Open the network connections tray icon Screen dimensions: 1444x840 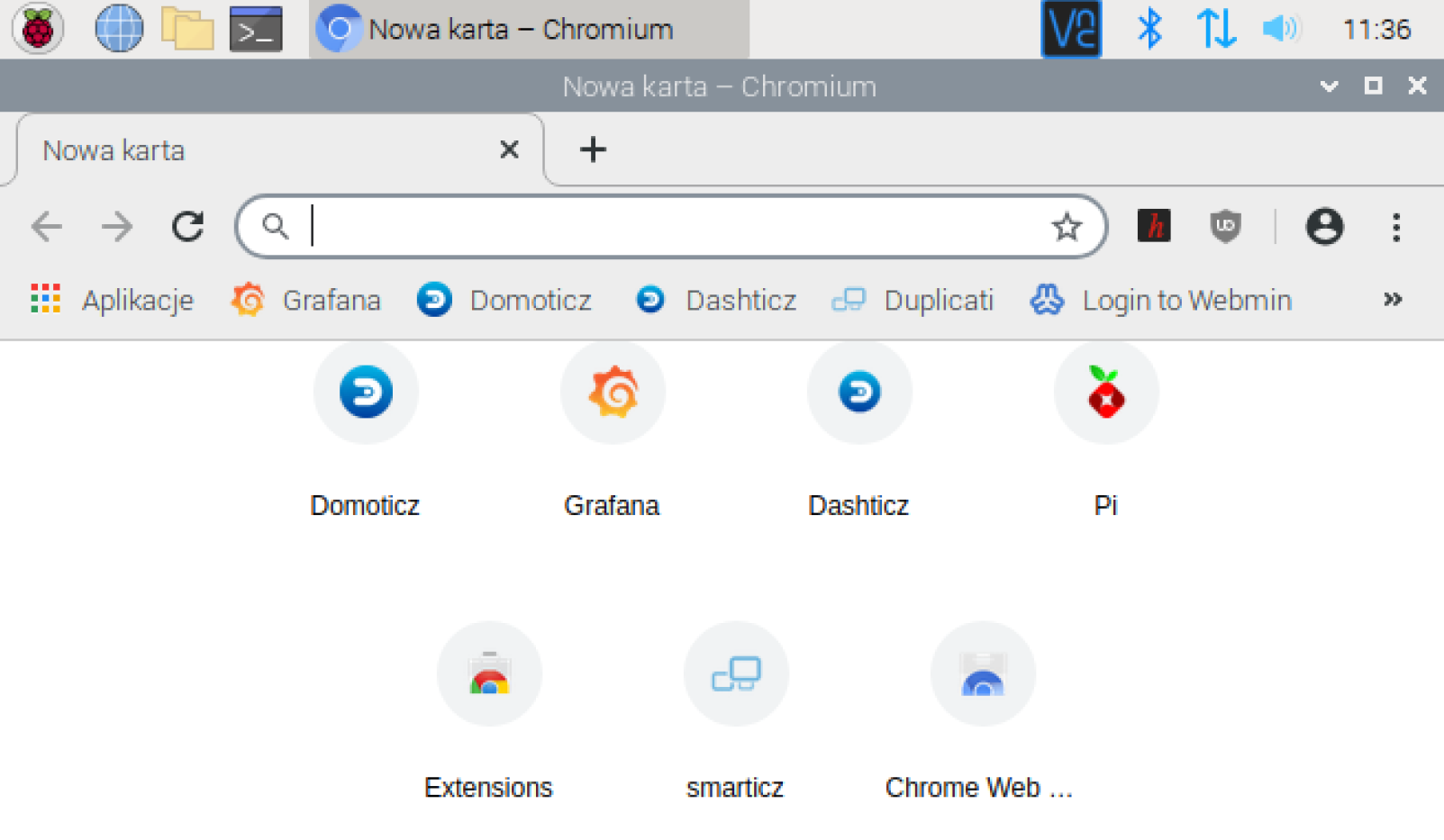(x=1216, y=29)
